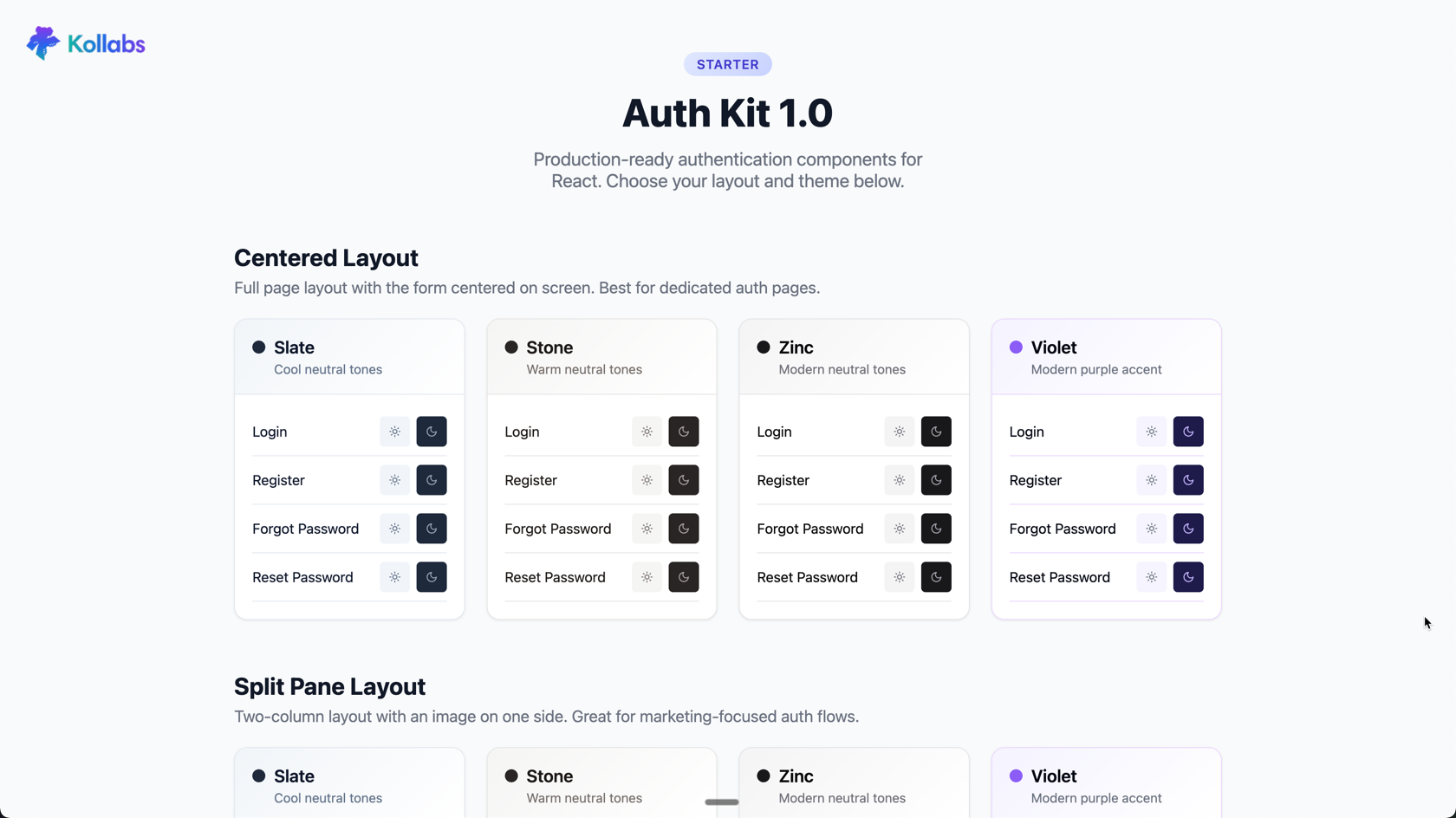
Task: Select Forgot Password in the Stone card
Action: click(558, 529)
